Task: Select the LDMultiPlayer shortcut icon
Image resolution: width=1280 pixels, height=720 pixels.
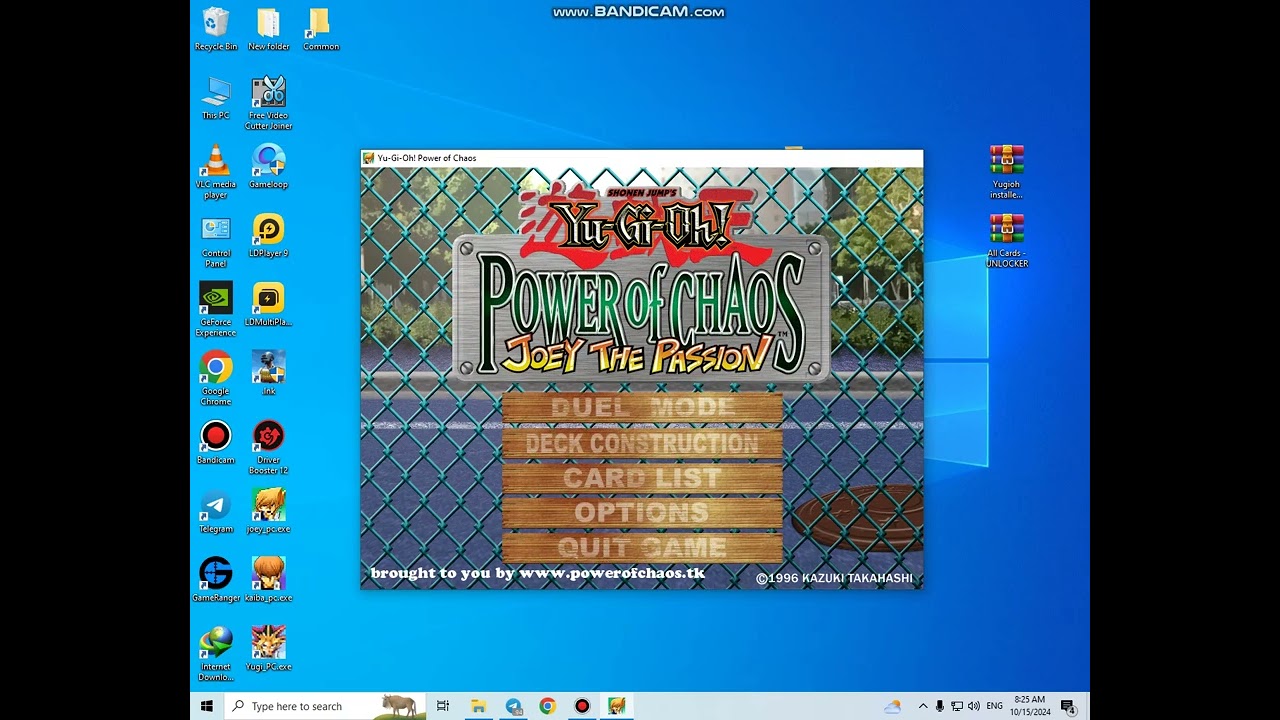Action: click(268, 305)
